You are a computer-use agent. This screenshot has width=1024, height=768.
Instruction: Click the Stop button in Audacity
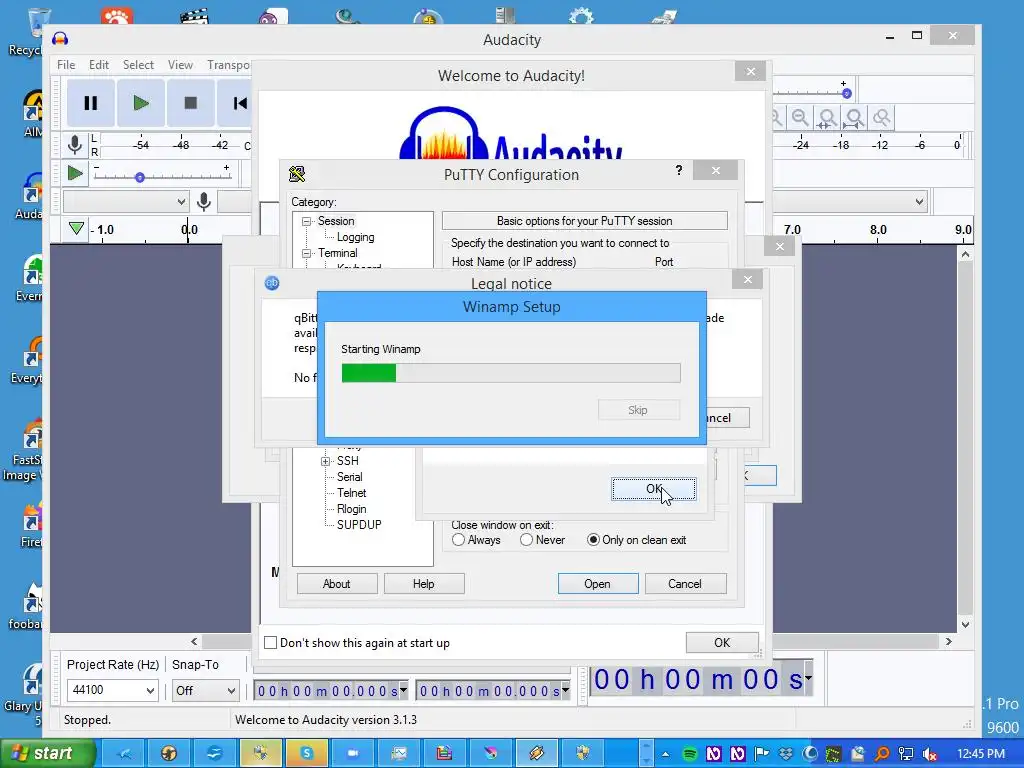click(191, 103)
